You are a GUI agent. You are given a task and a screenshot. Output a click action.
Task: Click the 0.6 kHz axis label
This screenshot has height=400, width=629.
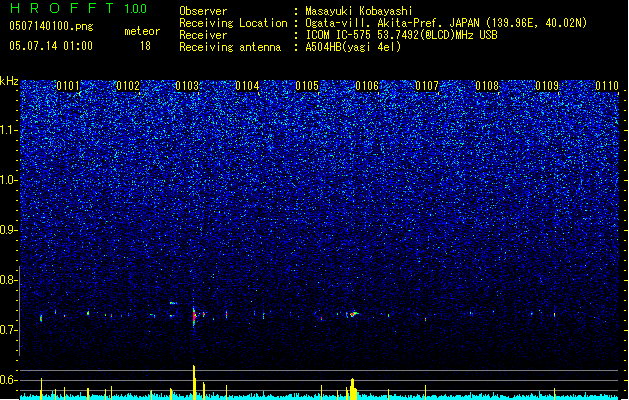pos(9,380)
